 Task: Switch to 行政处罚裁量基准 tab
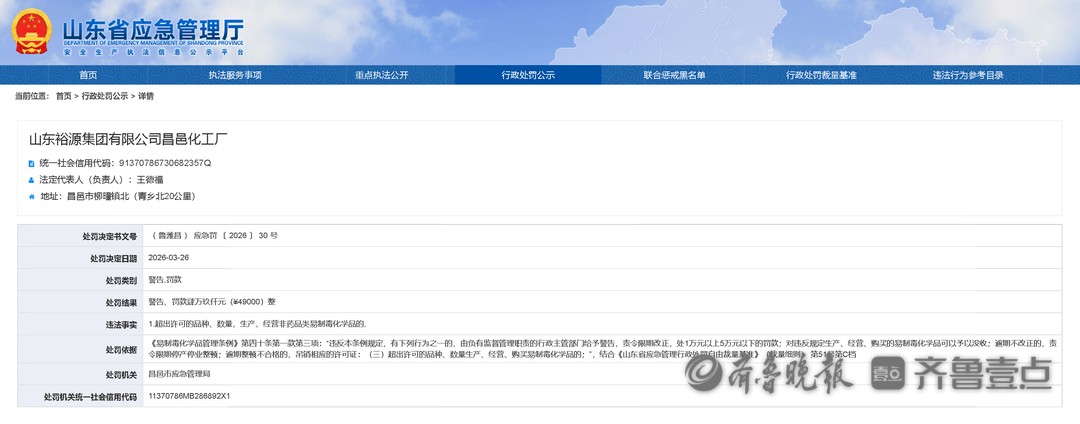(821, 75)
